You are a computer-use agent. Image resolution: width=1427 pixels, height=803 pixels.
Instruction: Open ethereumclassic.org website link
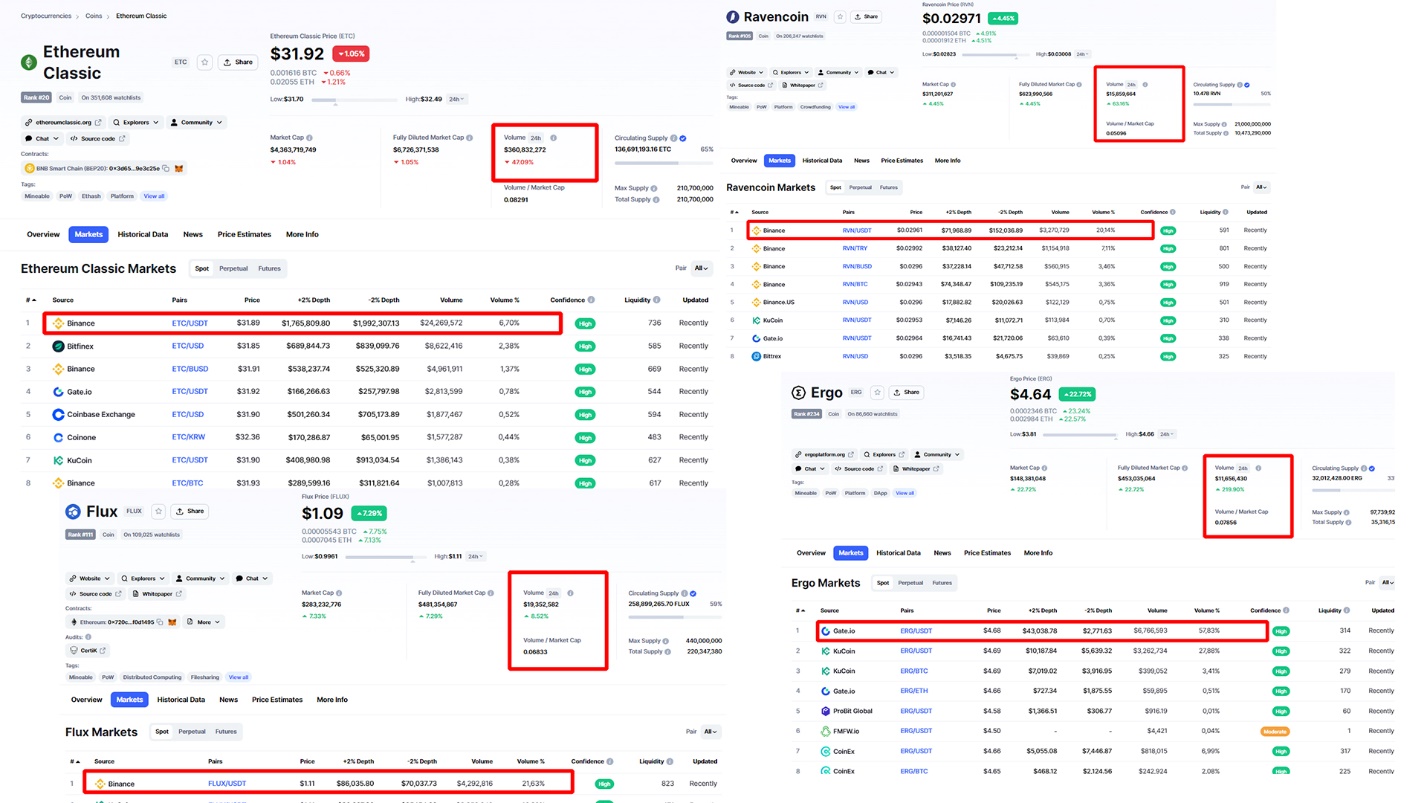tap(63, 122)
